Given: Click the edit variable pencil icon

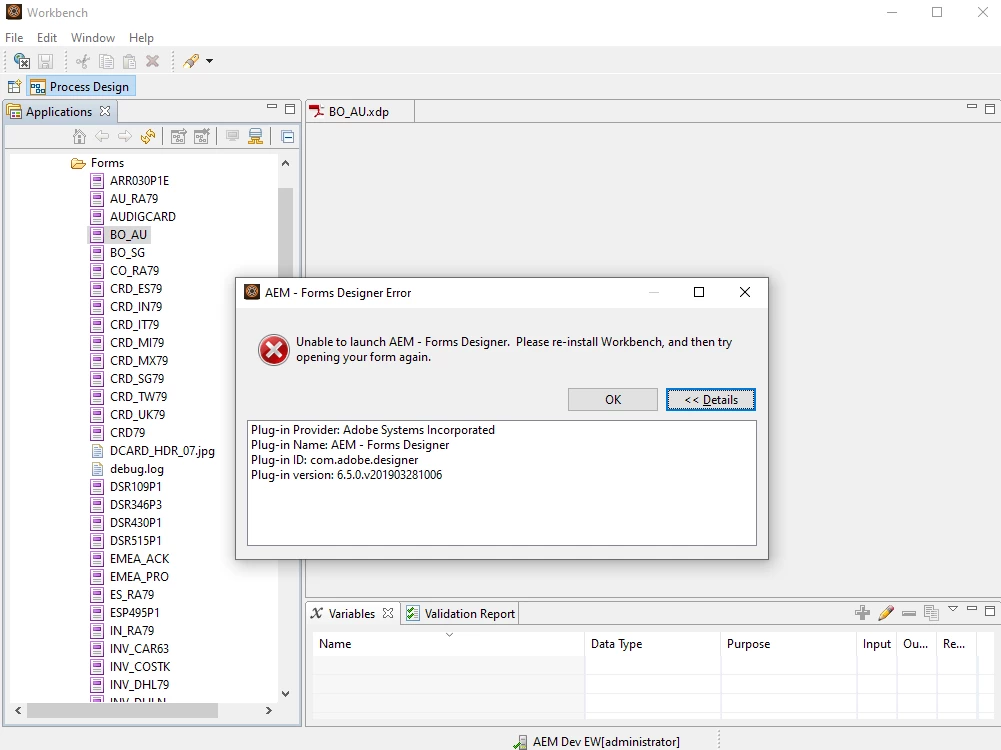Looking at the screenshot, I should (885, 613).
